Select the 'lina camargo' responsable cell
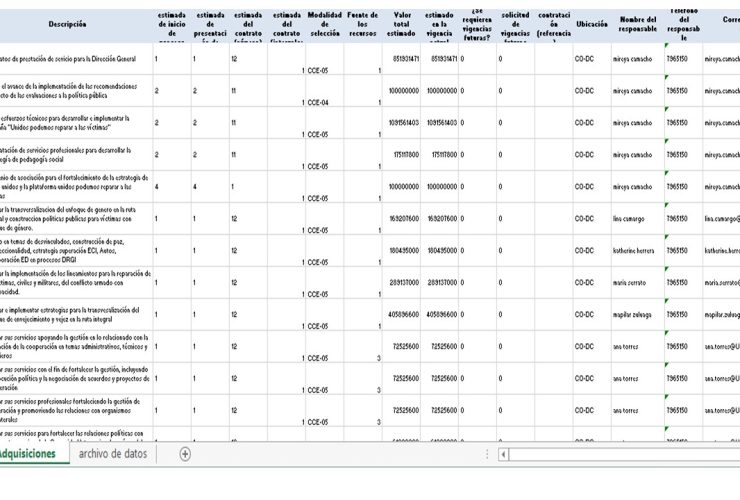This screenshot has height=500, width=740. [x=638, y=219]
